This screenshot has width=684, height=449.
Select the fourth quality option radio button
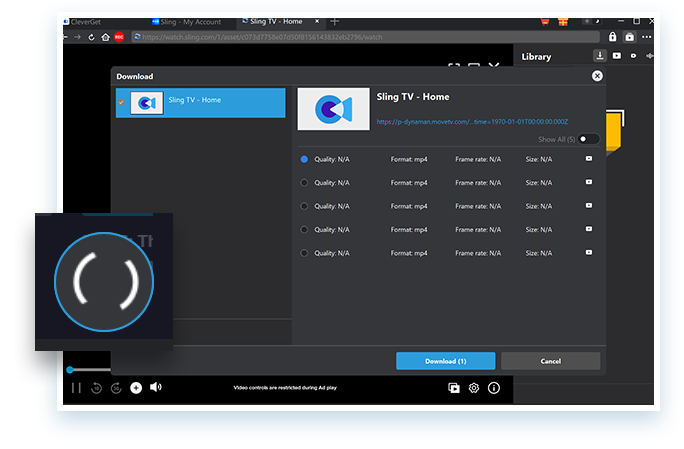tap(304, 230)
